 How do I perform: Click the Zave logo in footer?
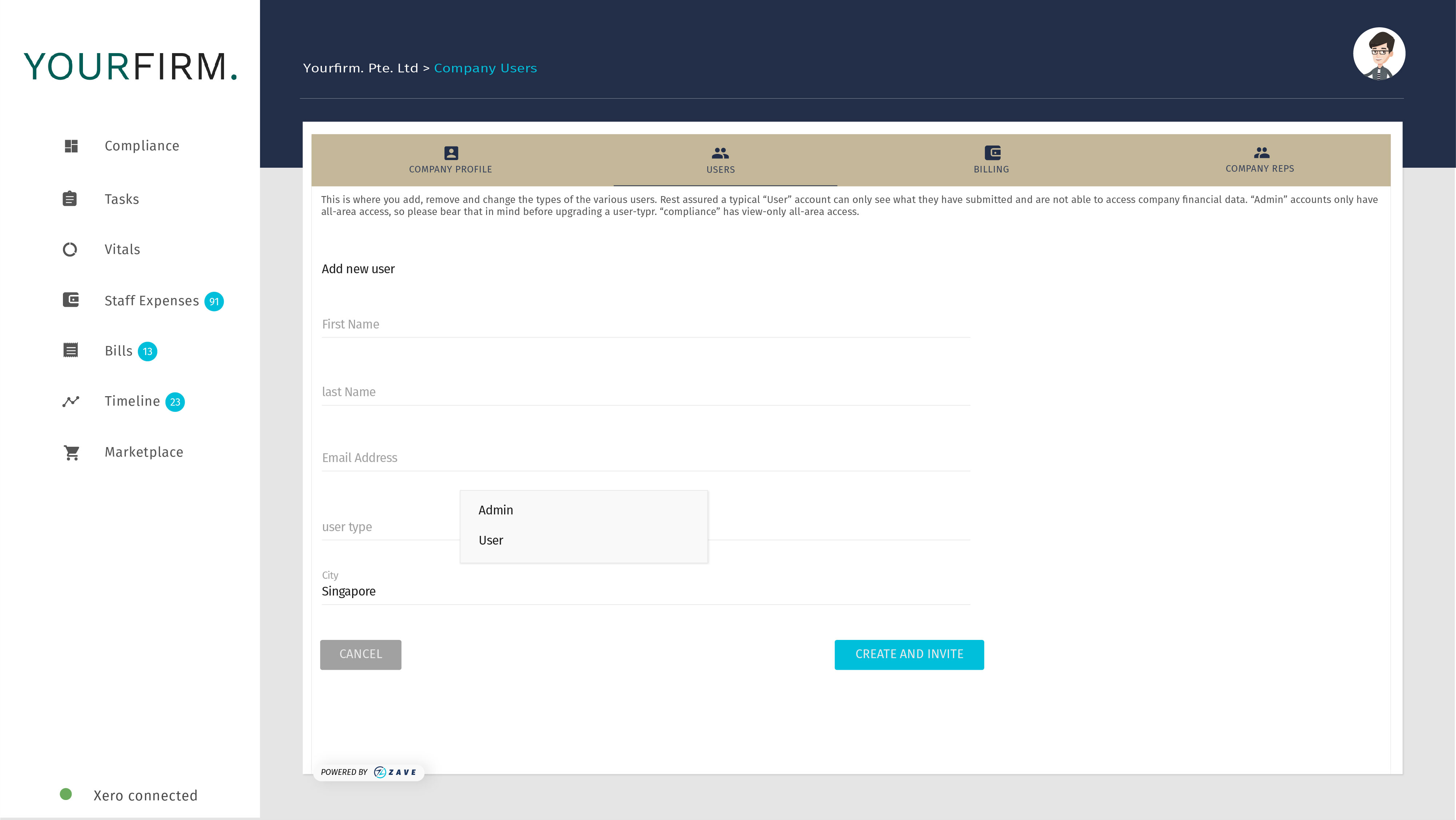(395, 772)
